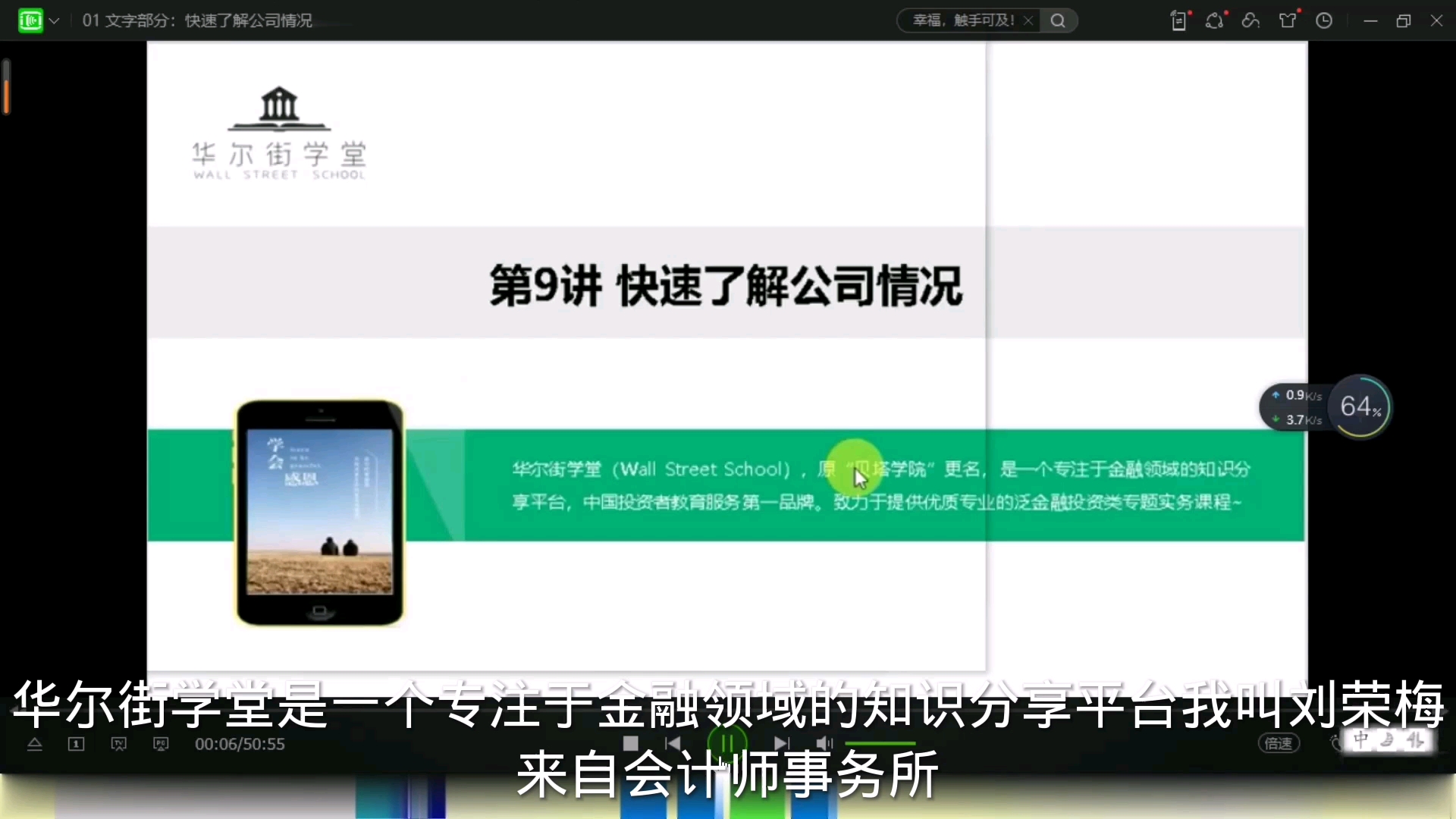1456x819 pixels.
Task: Click the title 01 文字部分：快速了解公司情况
Action: pos(197,20)
